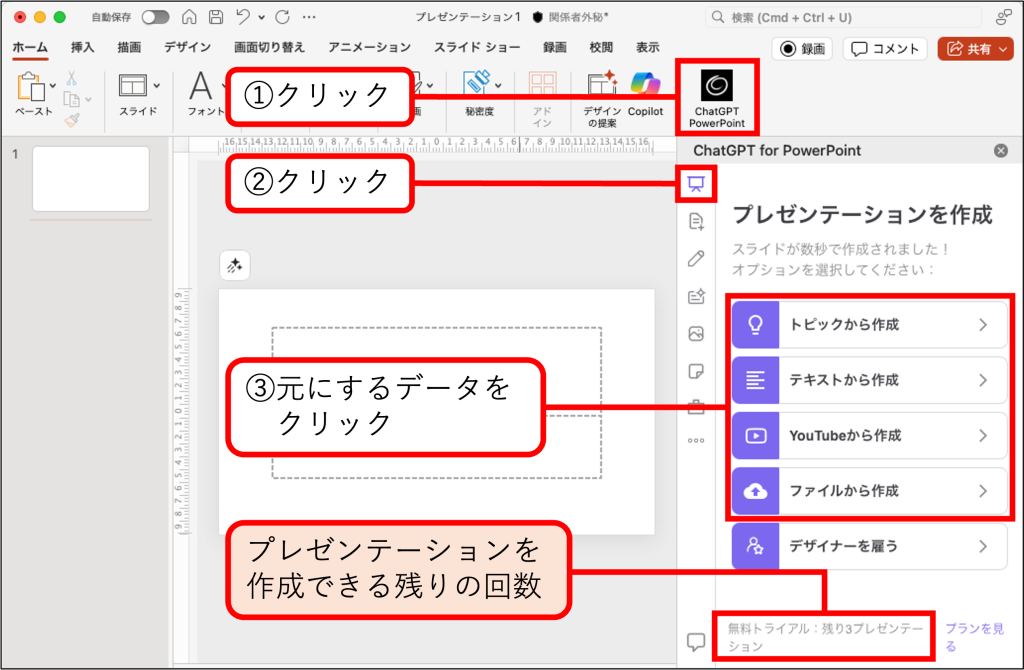Image resolution: width=1024 pixels, height=670 pixels.
Task: Select the presentation creation sidebar icon
Action: [696, 183]
